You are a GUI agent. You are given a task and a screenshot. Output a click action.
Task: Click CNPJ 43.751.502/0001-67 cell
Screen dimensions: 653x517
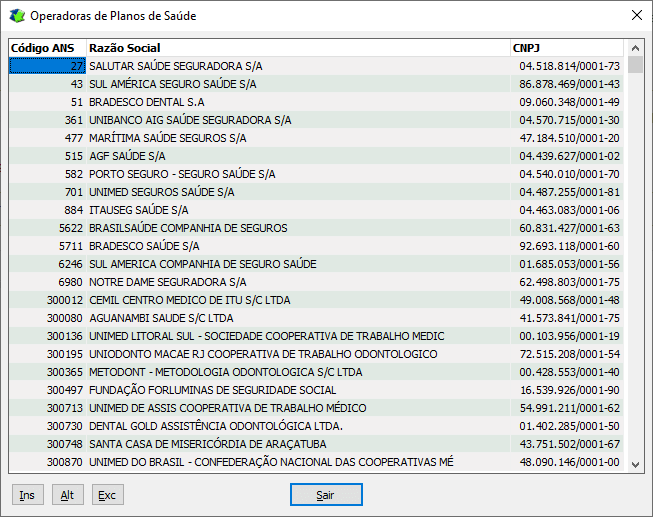569,444
